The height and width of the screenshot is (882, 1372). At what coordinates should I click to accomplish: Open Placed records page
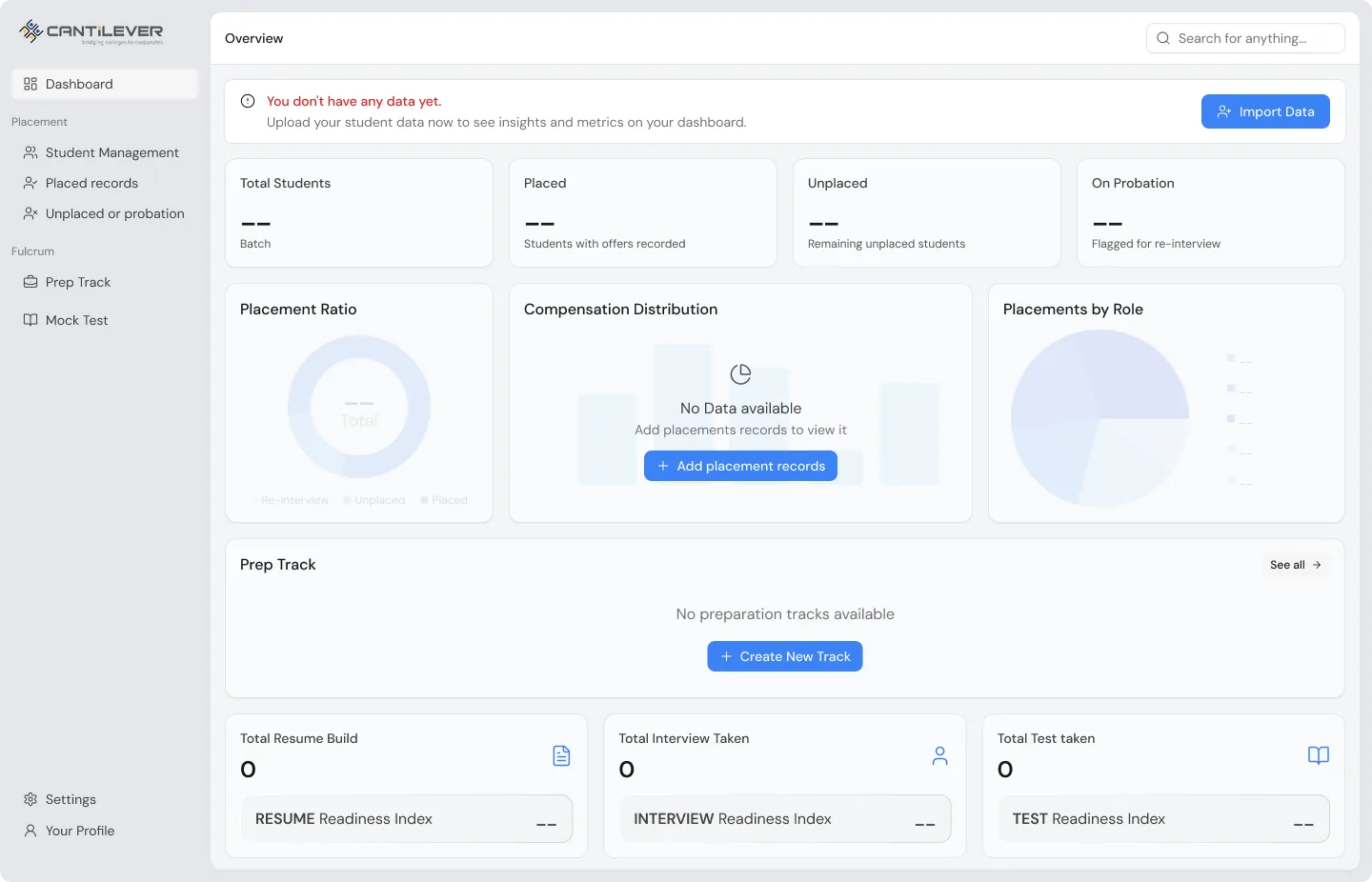105,183
